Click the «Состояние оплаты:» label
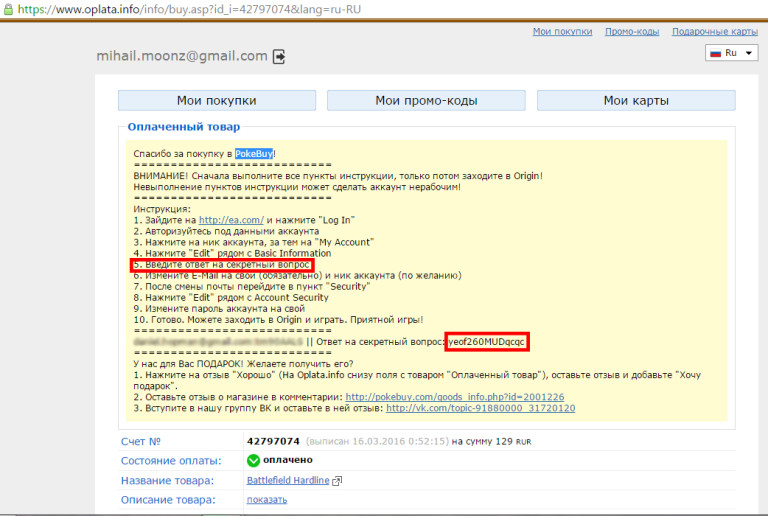Screen dimensions: 768x516 (171, 461)
